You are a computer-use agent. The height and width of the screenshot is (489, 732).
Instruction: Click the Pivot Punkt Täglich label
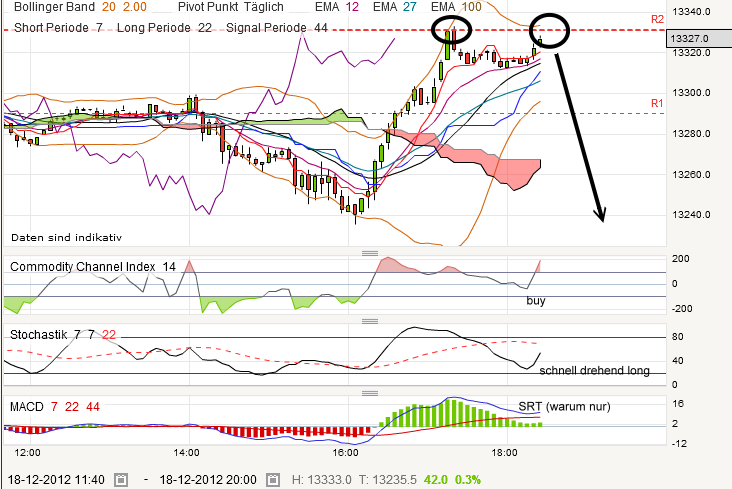231,7
